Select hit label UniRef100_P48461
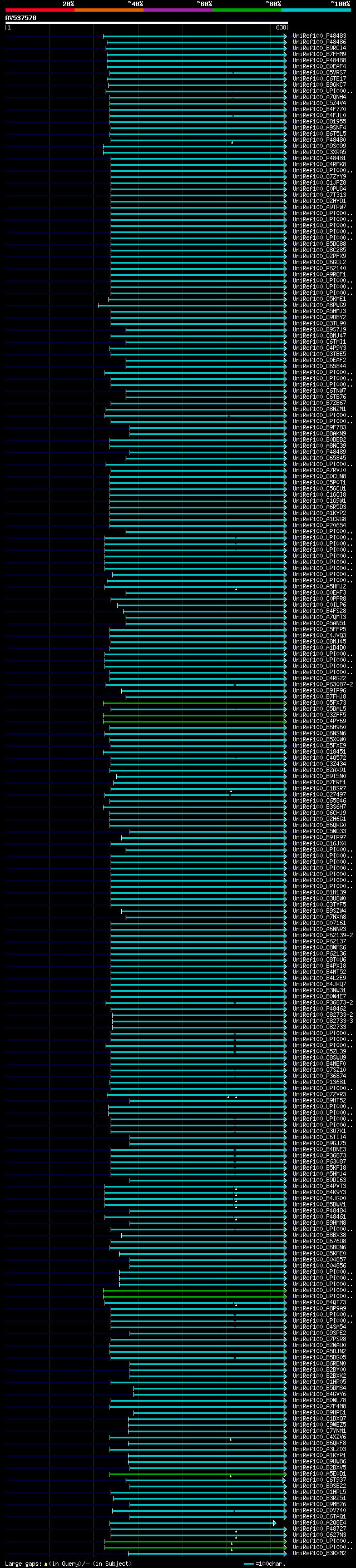356x1568 pixels. click(319, 1217)
